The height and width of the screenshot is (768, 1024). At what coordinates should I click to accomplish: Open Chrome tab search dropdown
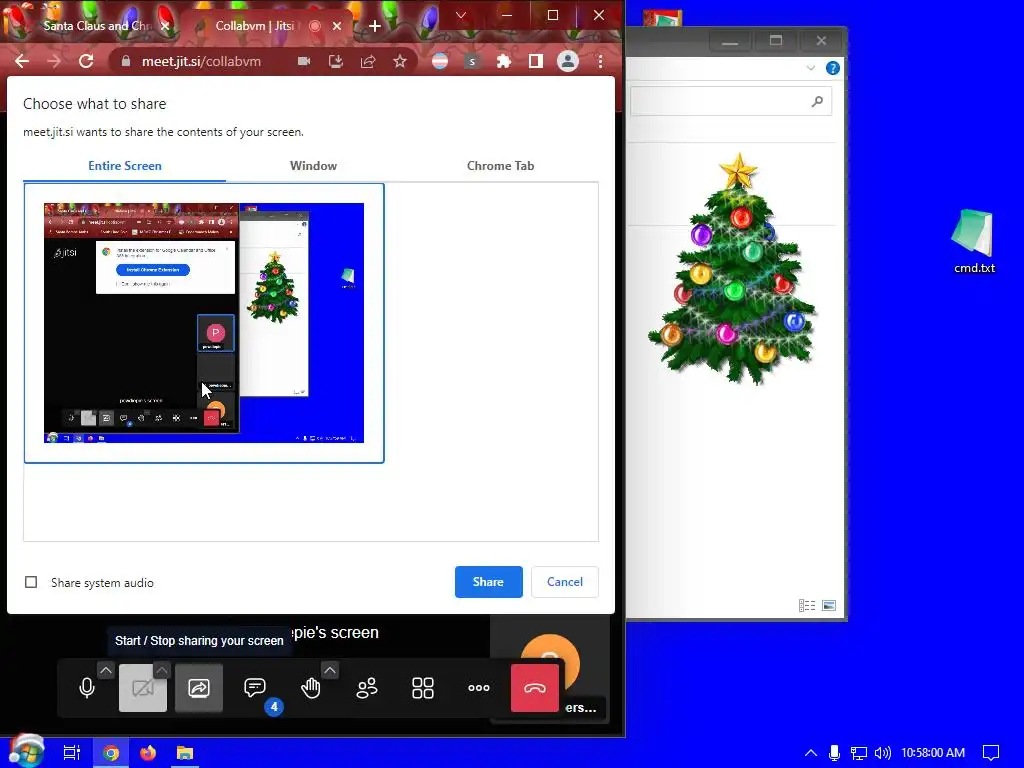pos(461,15)
